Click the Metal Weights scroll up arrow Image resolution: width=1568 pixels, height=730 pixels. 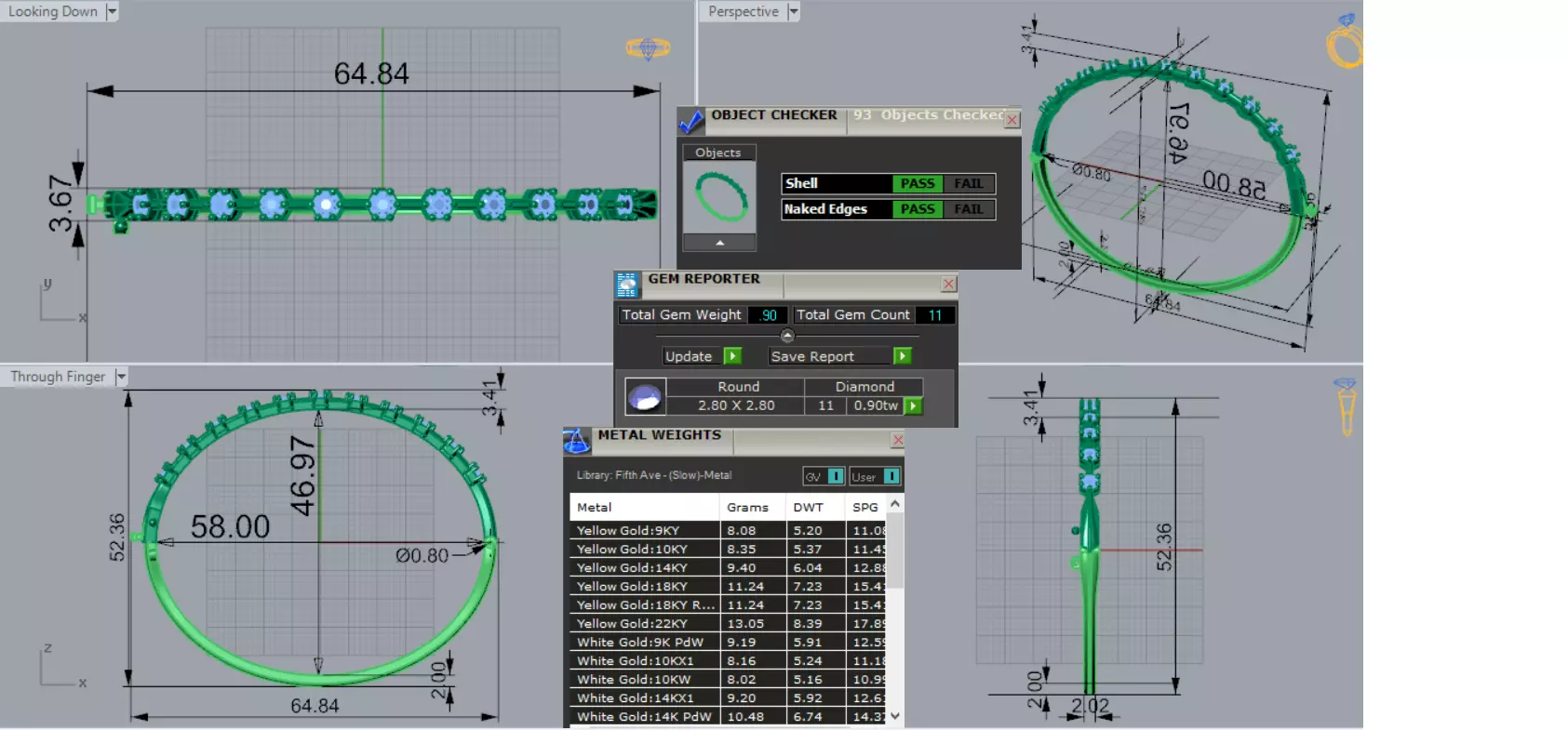[895, 503]
